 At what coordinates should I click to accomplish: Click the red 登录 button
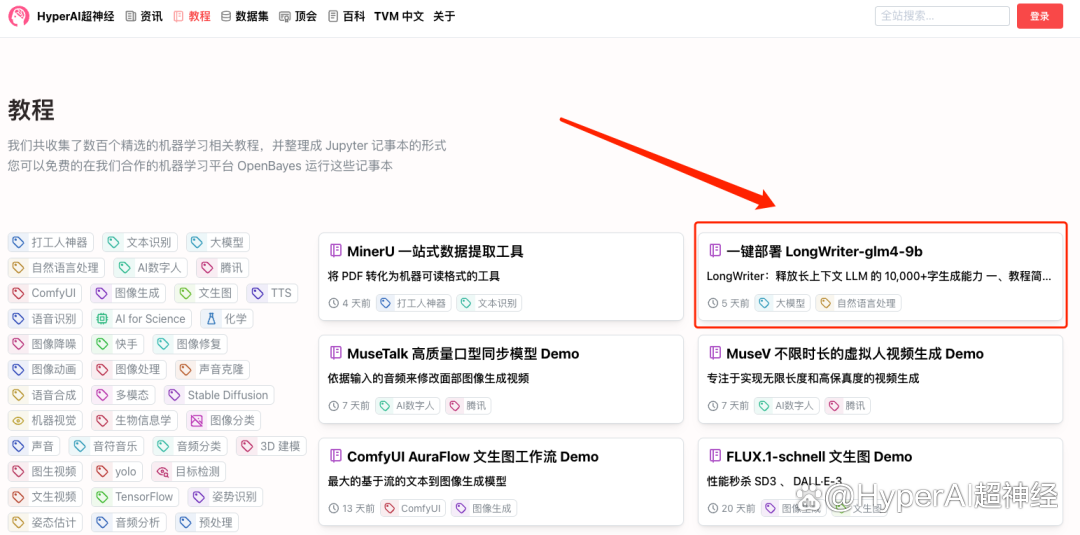coord(1039,17)
